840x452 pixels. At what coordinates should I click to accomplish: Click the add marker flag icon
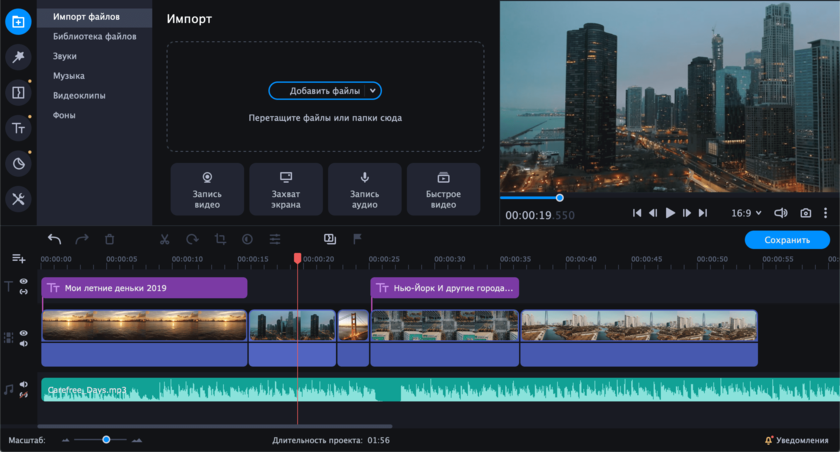[357, 240]
